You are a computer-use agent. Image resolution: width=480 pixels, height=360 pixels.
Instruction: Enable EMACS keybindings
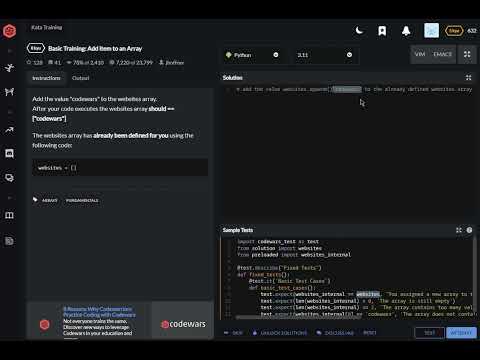click(x=442, y=54)
